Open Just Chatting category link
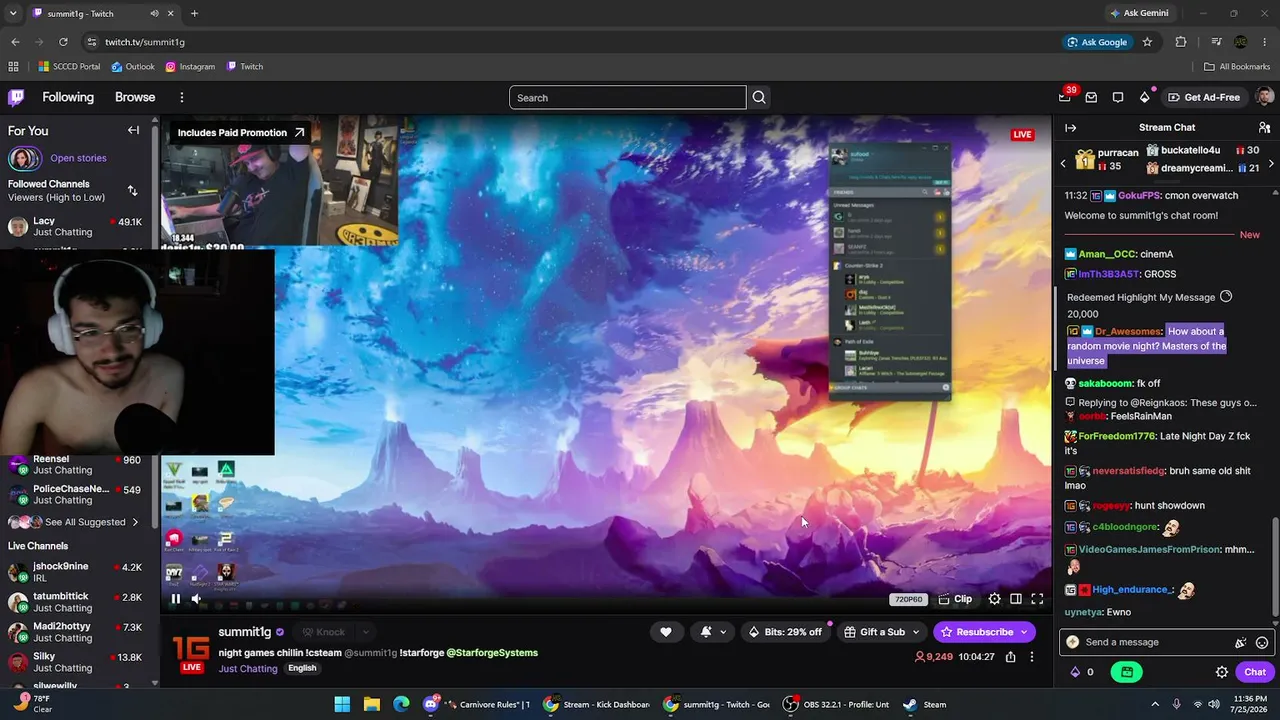This screenshot has width=1280, height=720. [248, 669]
